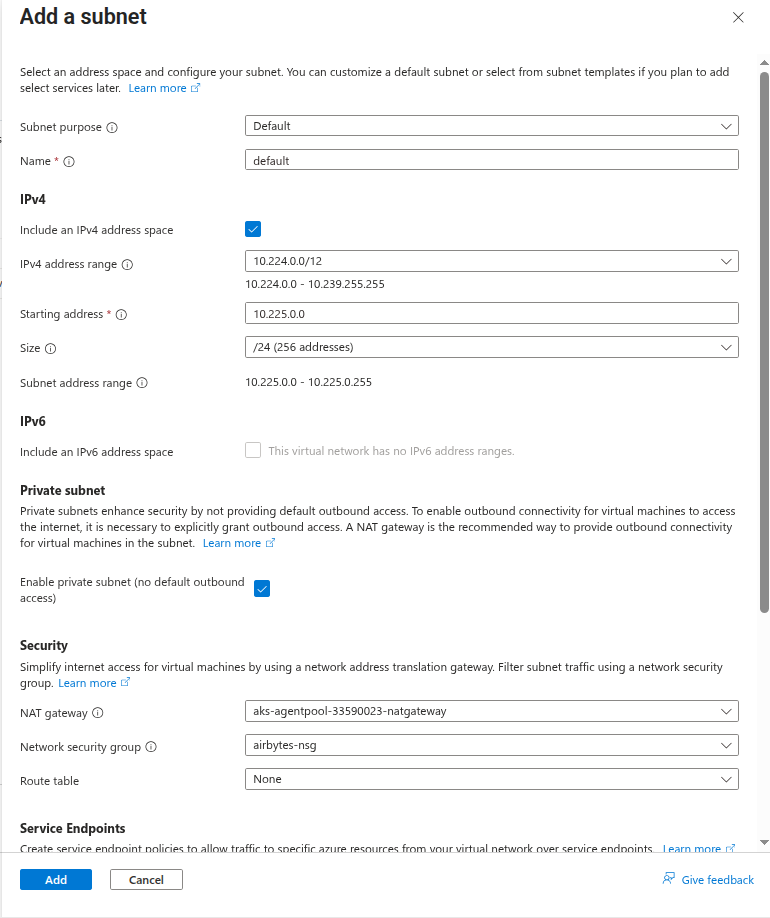The width and height of the screenshot is (770, 918).
Task: Cancel adding the subnet
Action: click(146, 879)
